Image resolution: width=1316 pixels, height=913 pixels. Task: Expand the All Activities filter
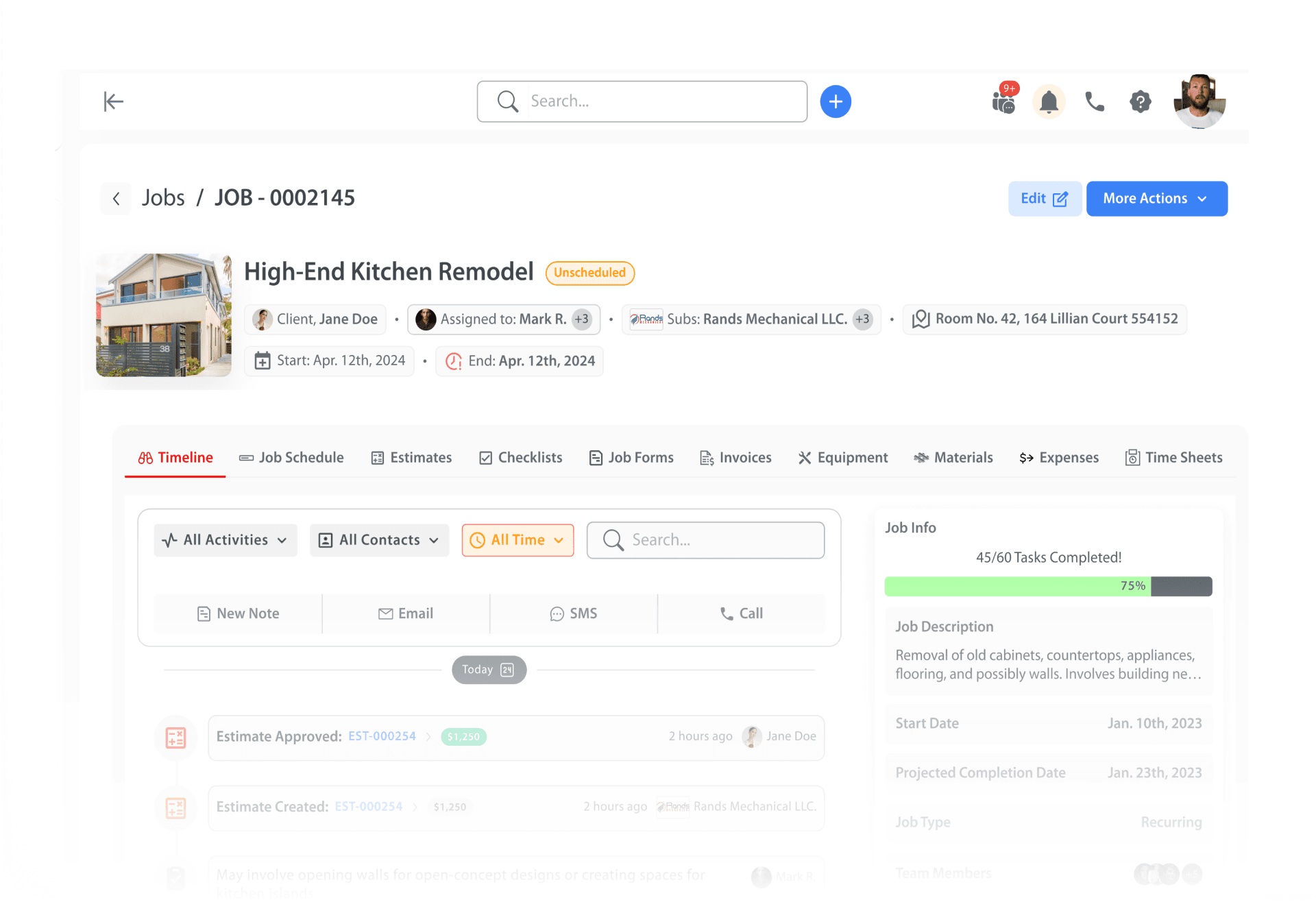point(226,540)
